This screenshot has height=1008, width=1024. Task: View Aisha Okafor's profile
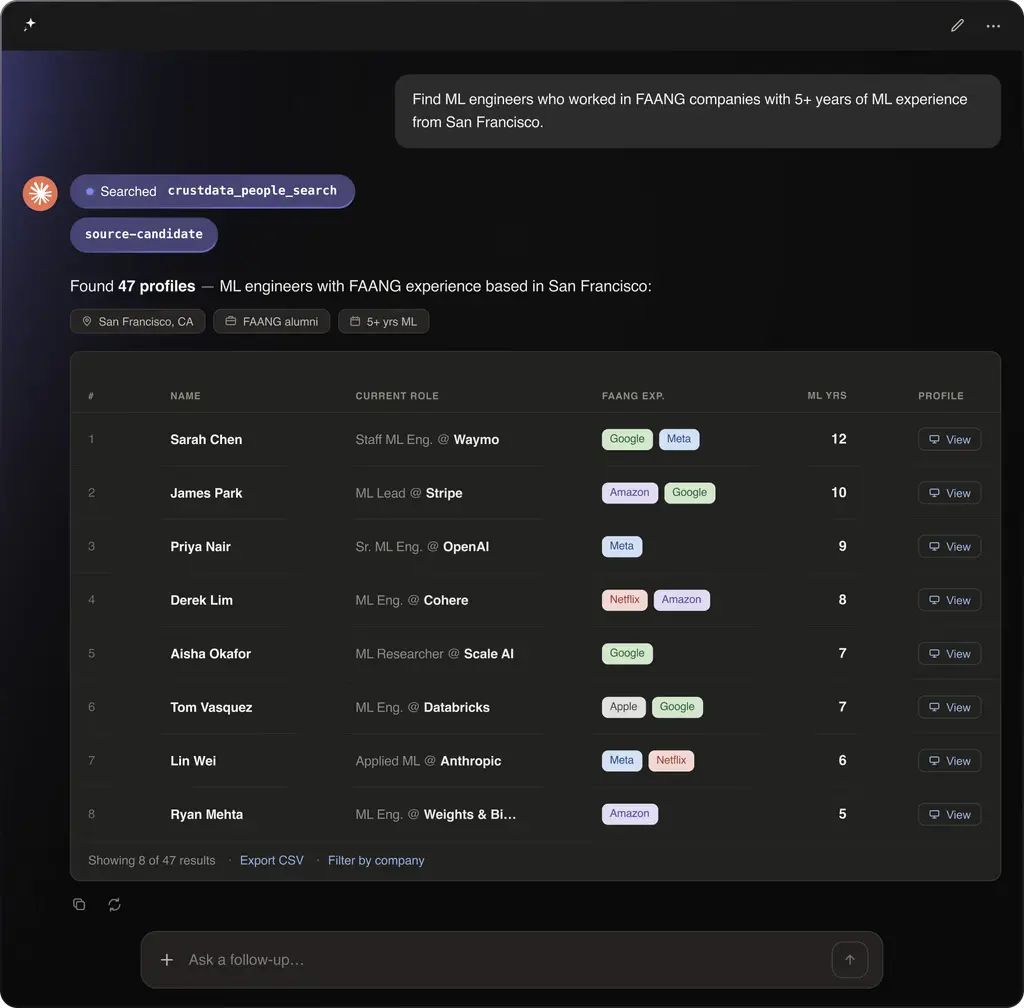(x=950, y=654)
